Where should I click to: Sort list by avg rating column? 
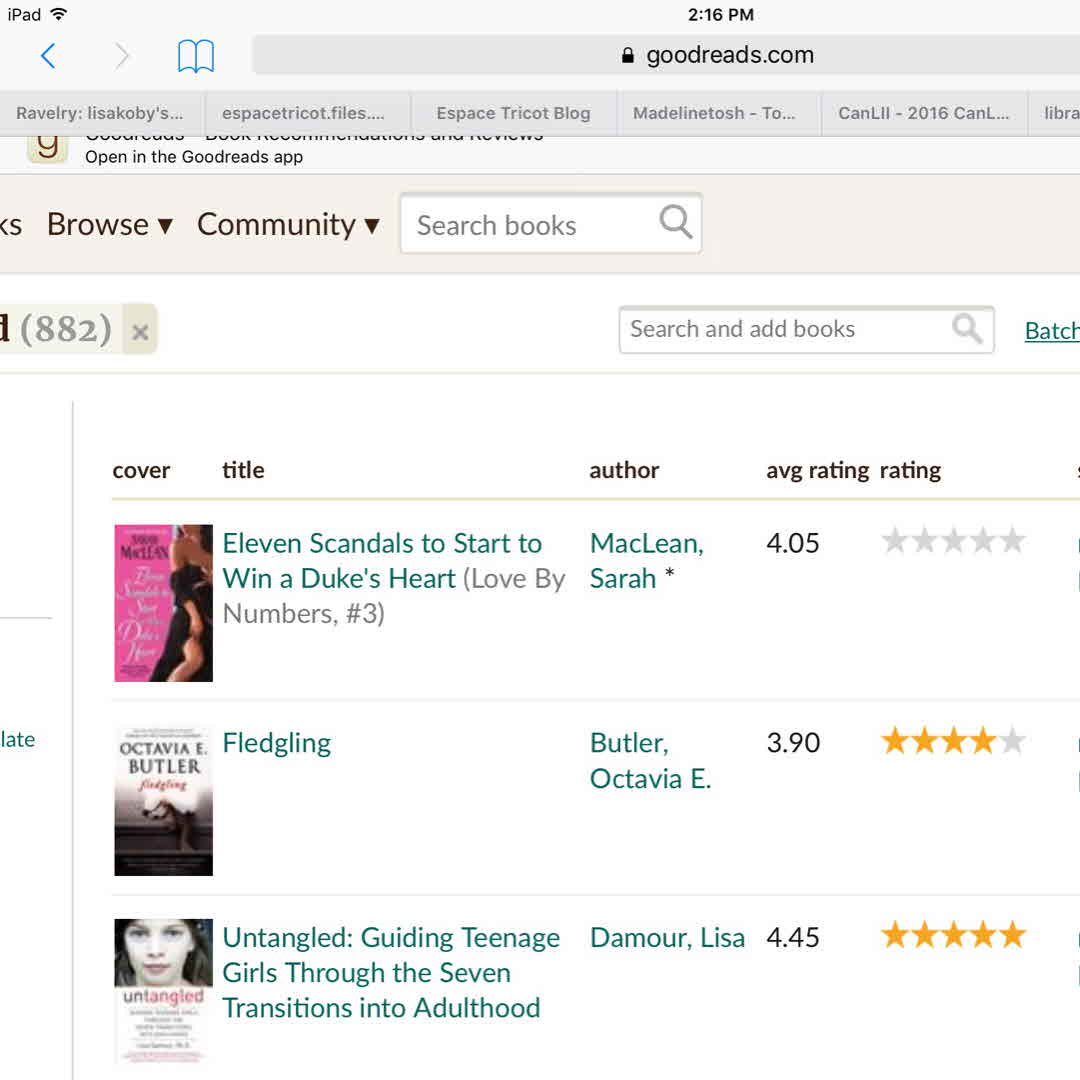tap(817, 470)
